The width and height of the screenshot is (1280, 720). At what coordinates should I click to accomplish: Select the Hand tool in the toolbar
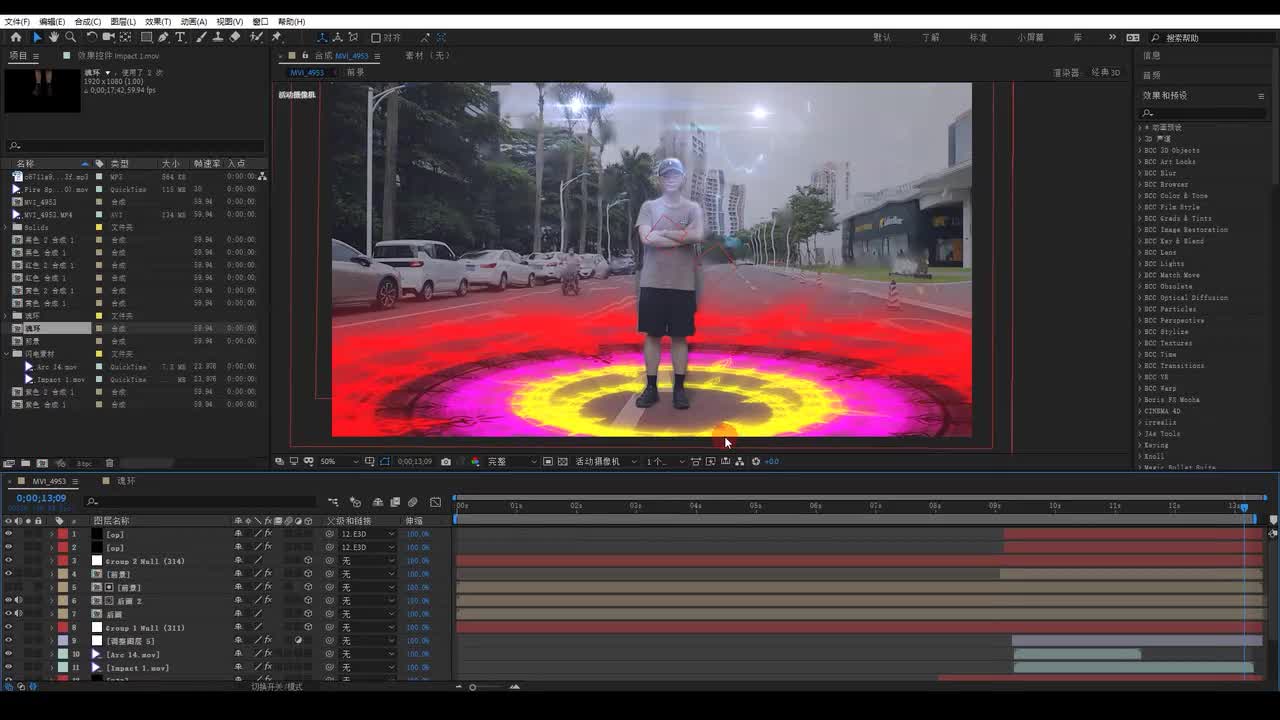click(x=54, y=37)
